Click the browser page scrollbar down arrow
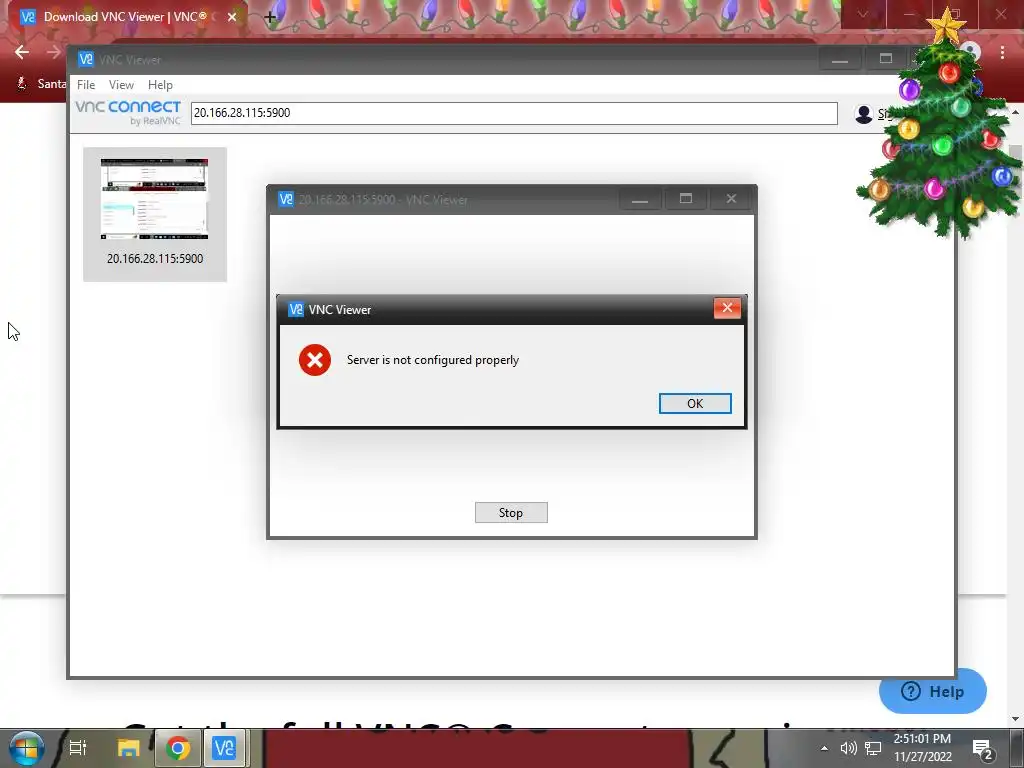 (x=1015, y=719)
